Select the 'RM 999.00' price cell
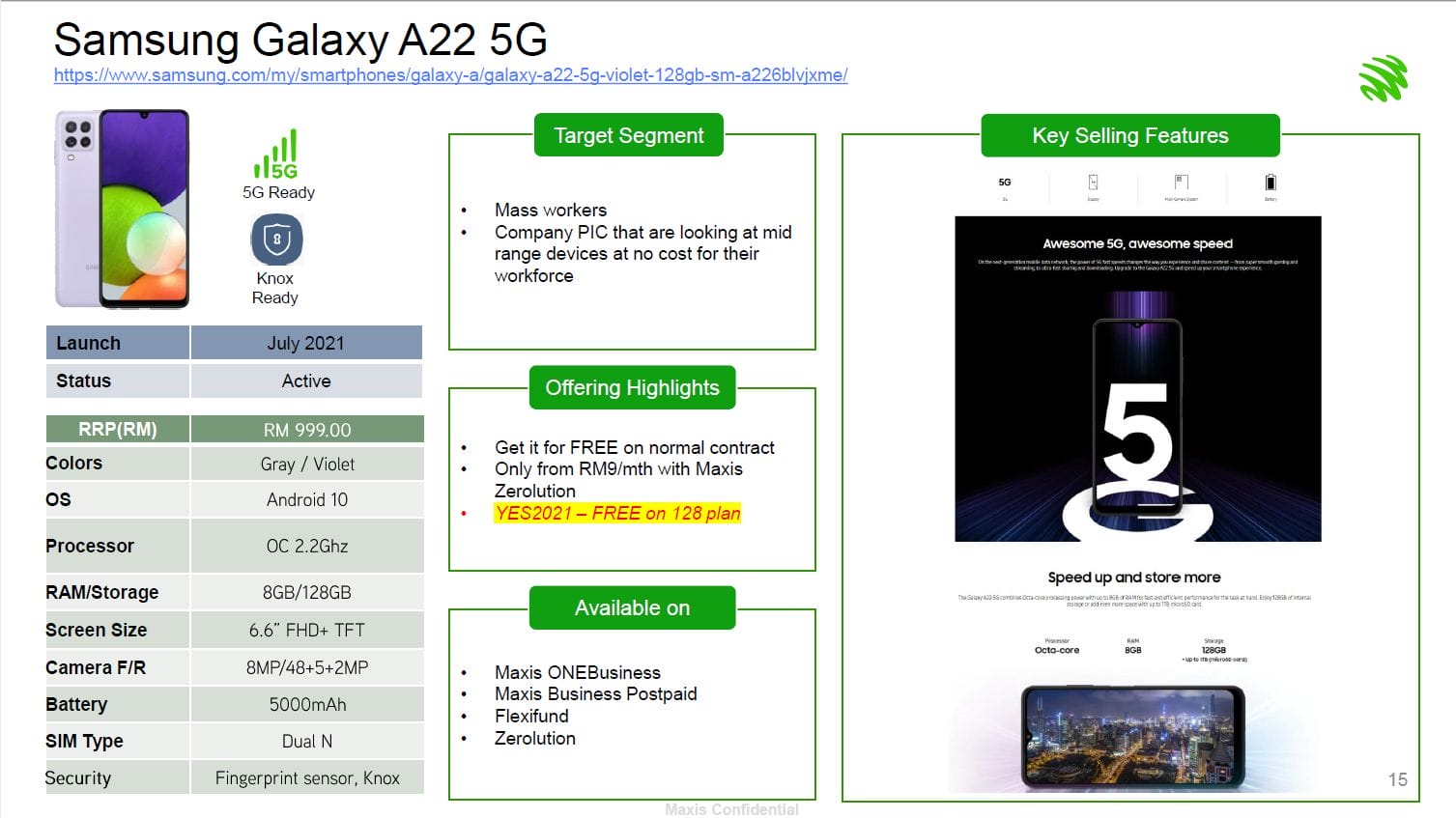1456x818 pixels. point(306,429)
